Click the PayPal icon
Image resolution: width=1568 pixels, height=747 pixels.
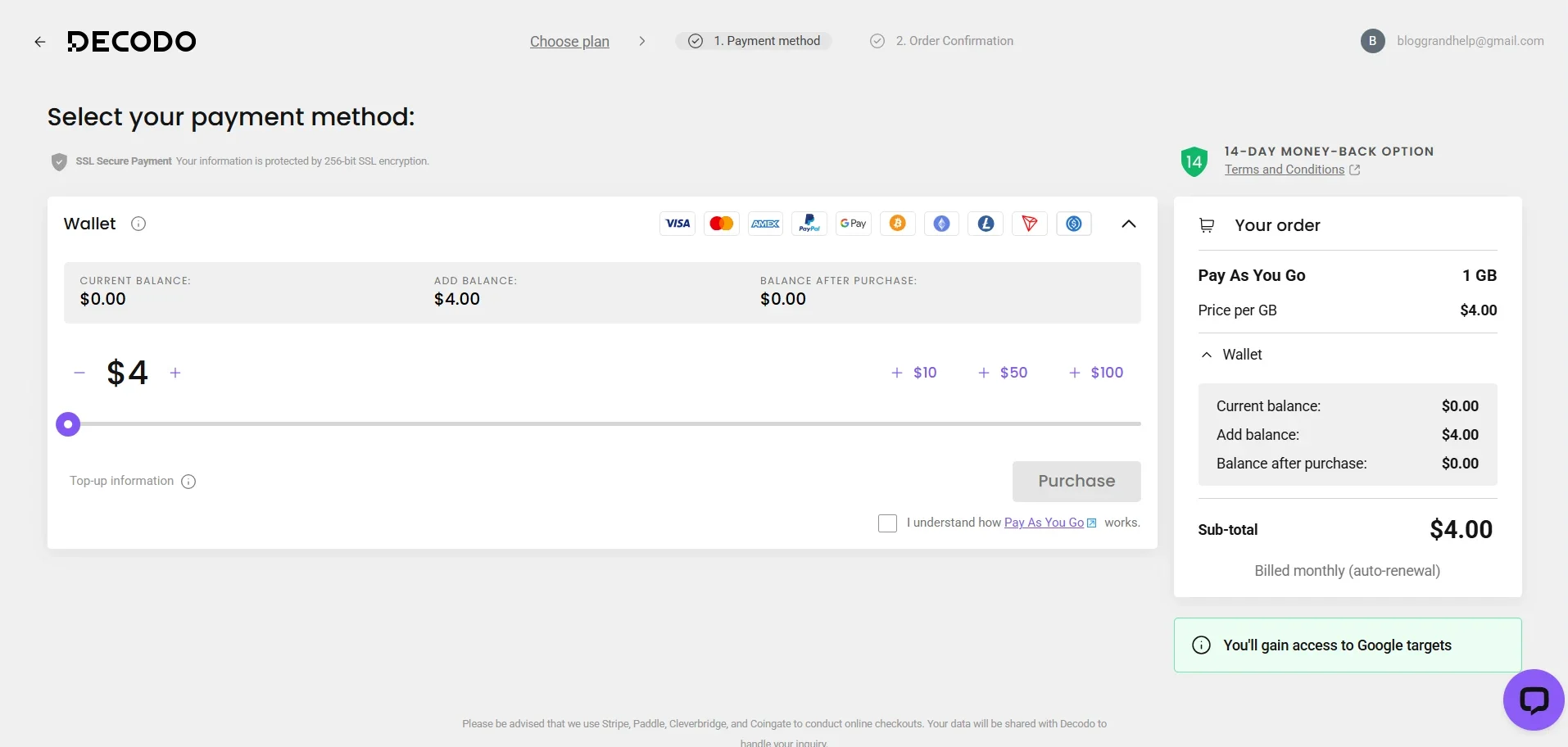click(x=809, y=224)
